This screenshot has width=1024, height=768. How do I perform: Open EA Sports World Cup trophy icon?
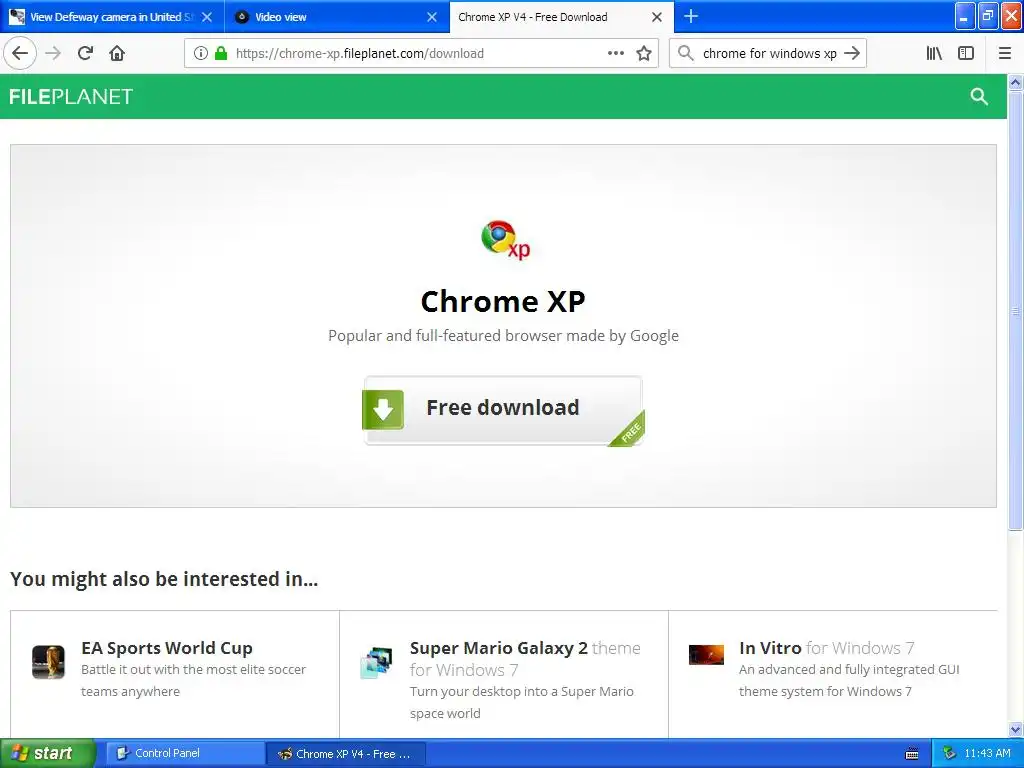[48, 662]
